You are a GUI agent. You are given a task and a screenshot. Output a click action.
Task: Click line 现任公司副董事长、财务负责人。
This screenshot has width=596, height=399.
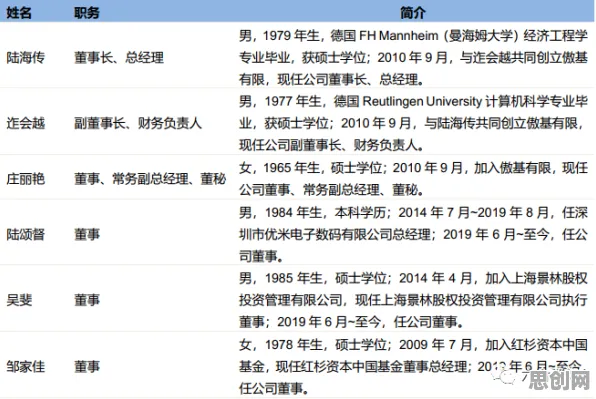(x=331, y=145)
